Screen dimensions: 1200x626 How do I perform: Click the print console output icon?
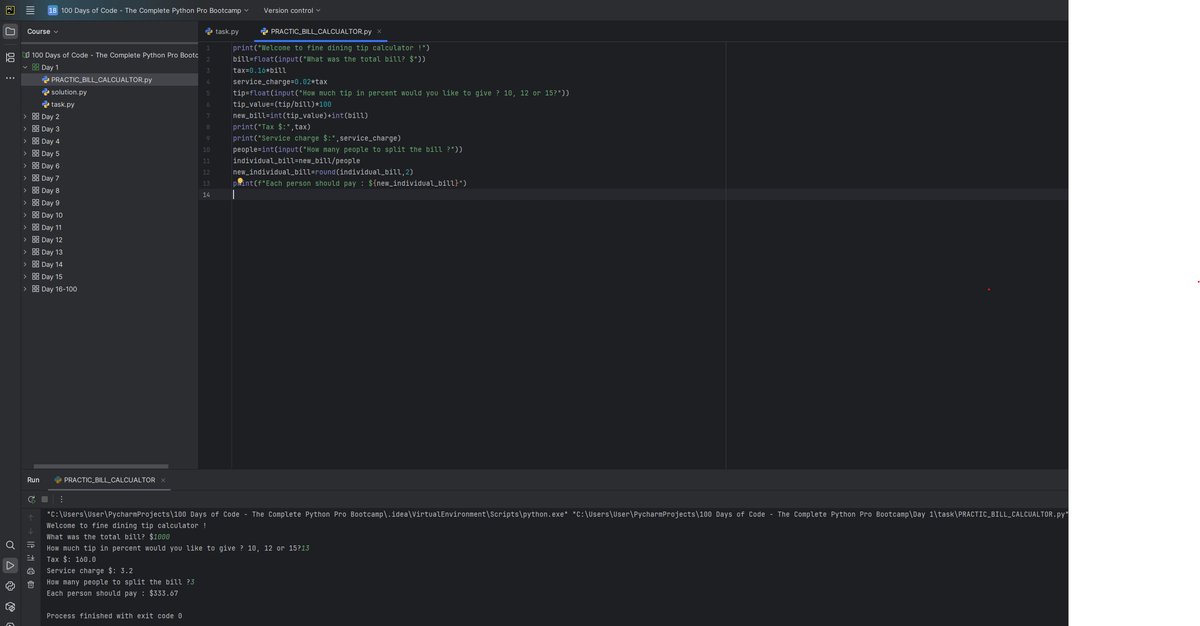click(x=31, y=571)
